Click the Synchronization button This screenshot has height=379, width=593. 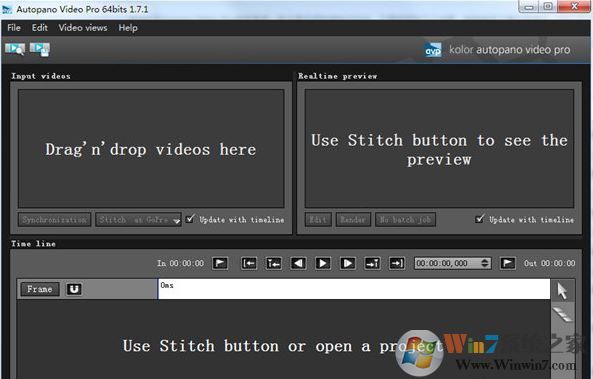coord(54,219)
